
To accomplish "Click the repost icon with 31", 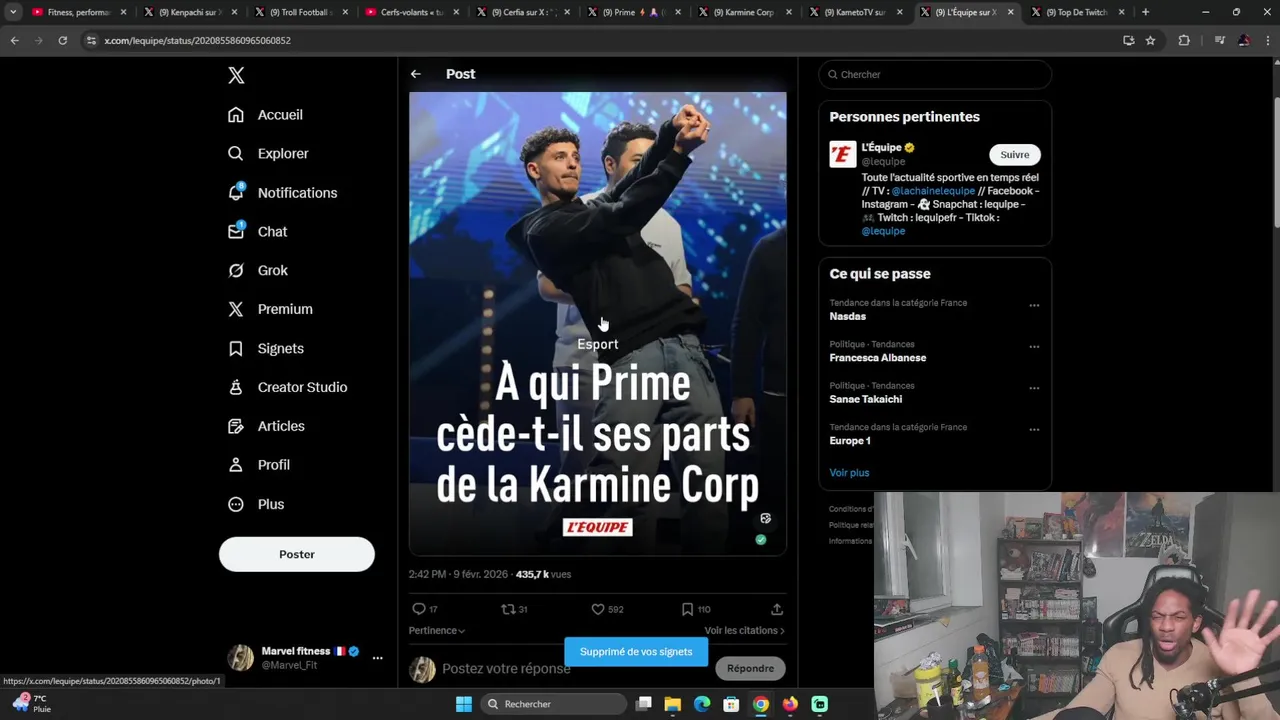I will [508, 609].
